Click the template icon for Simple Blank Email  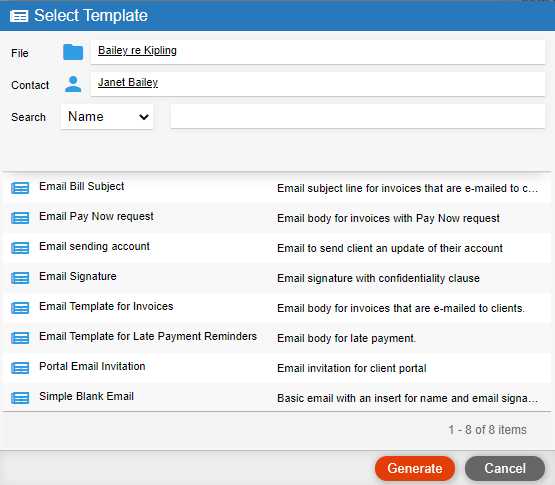click(20, 398)
